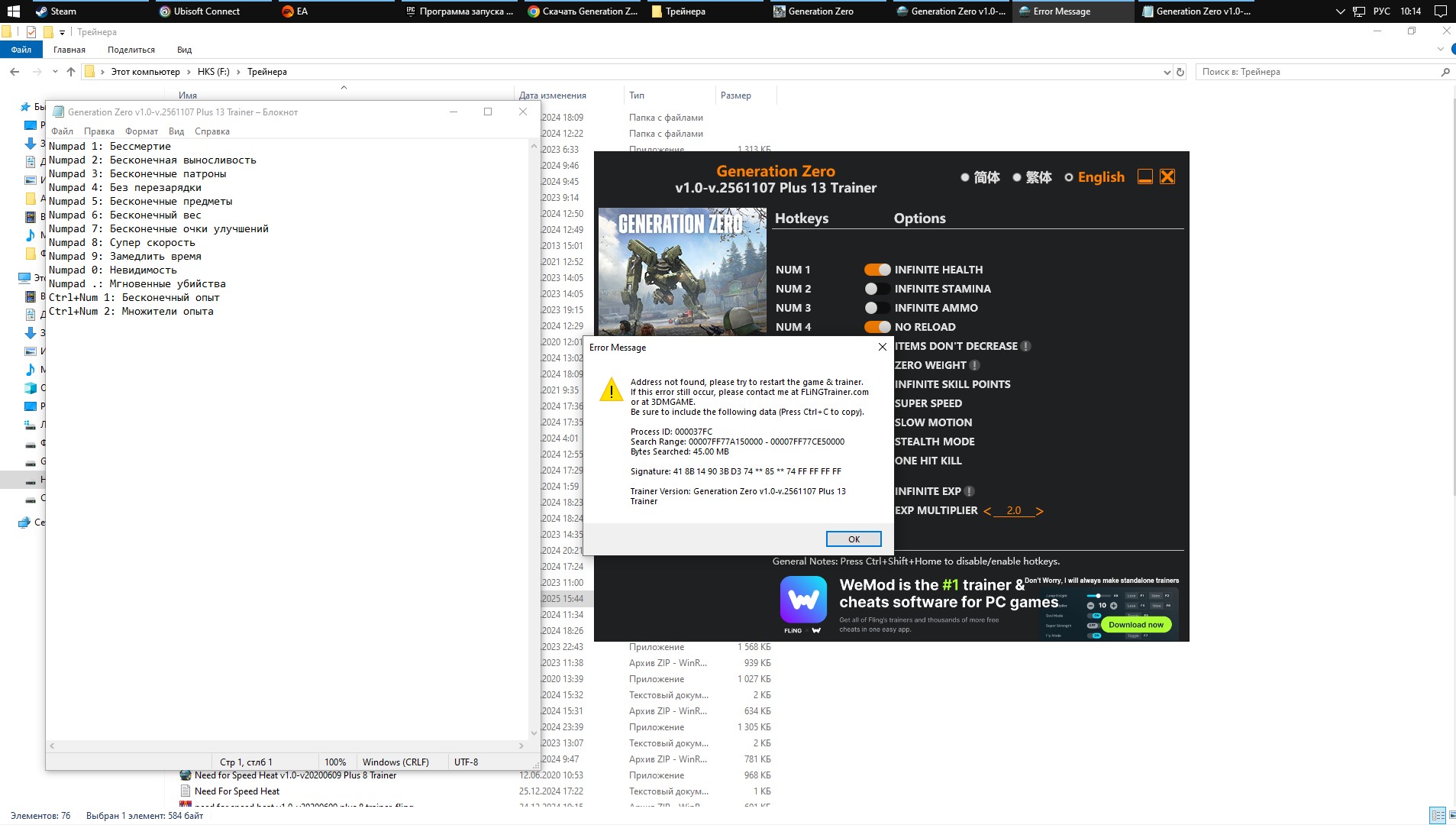The image size is (1456, 825).
Task: Click info icon beside Zero Weight
Action: tap(974, 365)
